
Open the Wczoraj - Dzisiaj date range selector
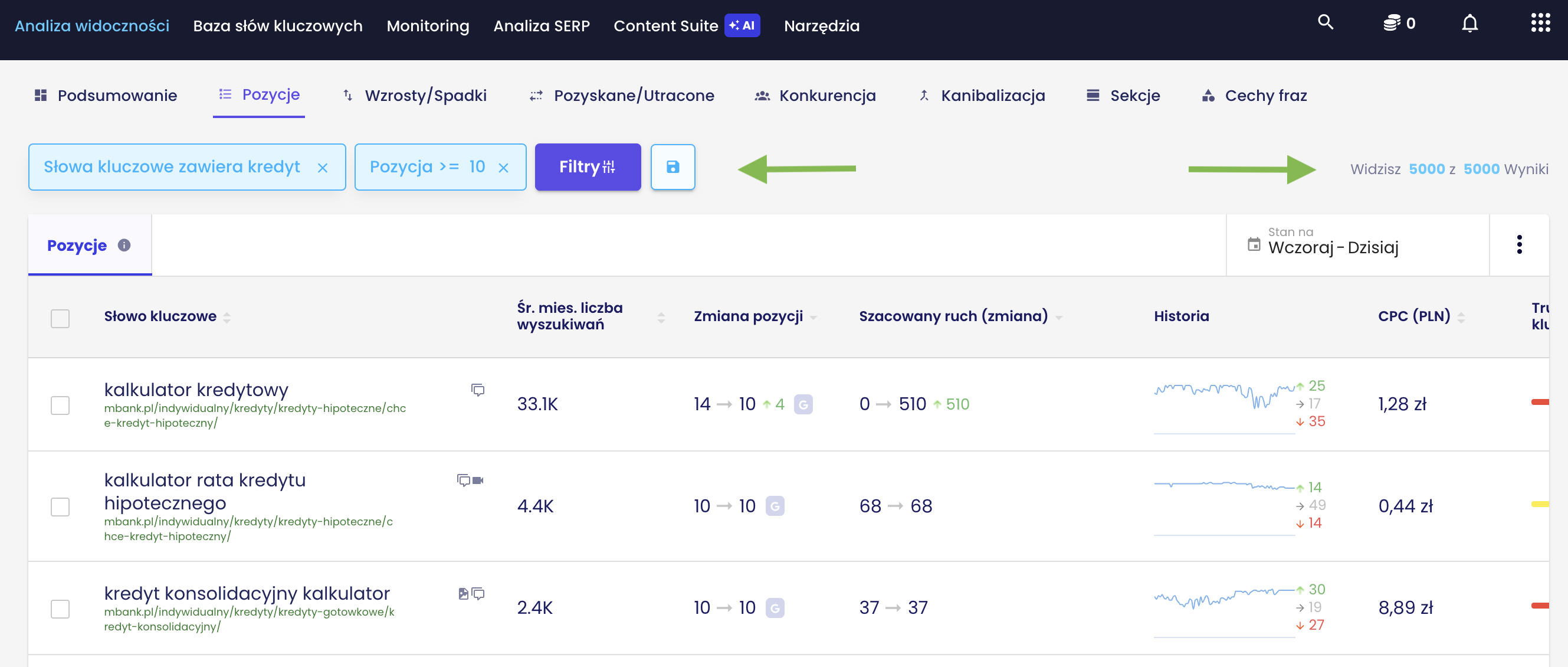(x=1357, y=244)
